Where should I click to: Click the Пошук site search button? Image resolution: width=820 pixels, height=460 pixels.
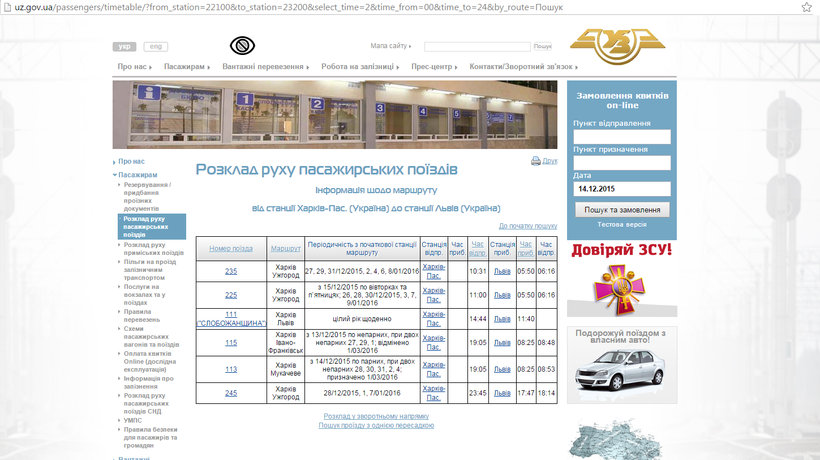point(542,47)
